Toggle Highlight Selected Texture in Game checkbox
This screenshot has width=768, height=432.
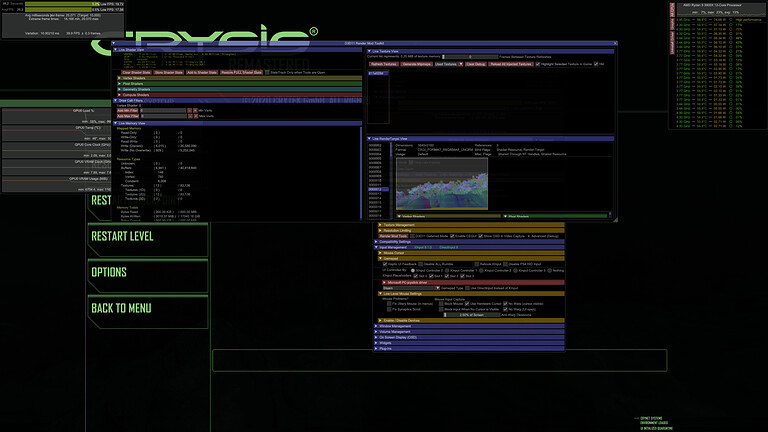click(538, 64)
